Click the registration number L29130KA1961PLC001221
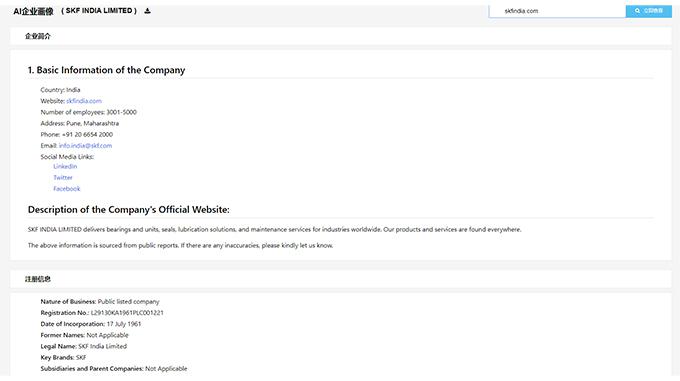 (x=127, y=313)
